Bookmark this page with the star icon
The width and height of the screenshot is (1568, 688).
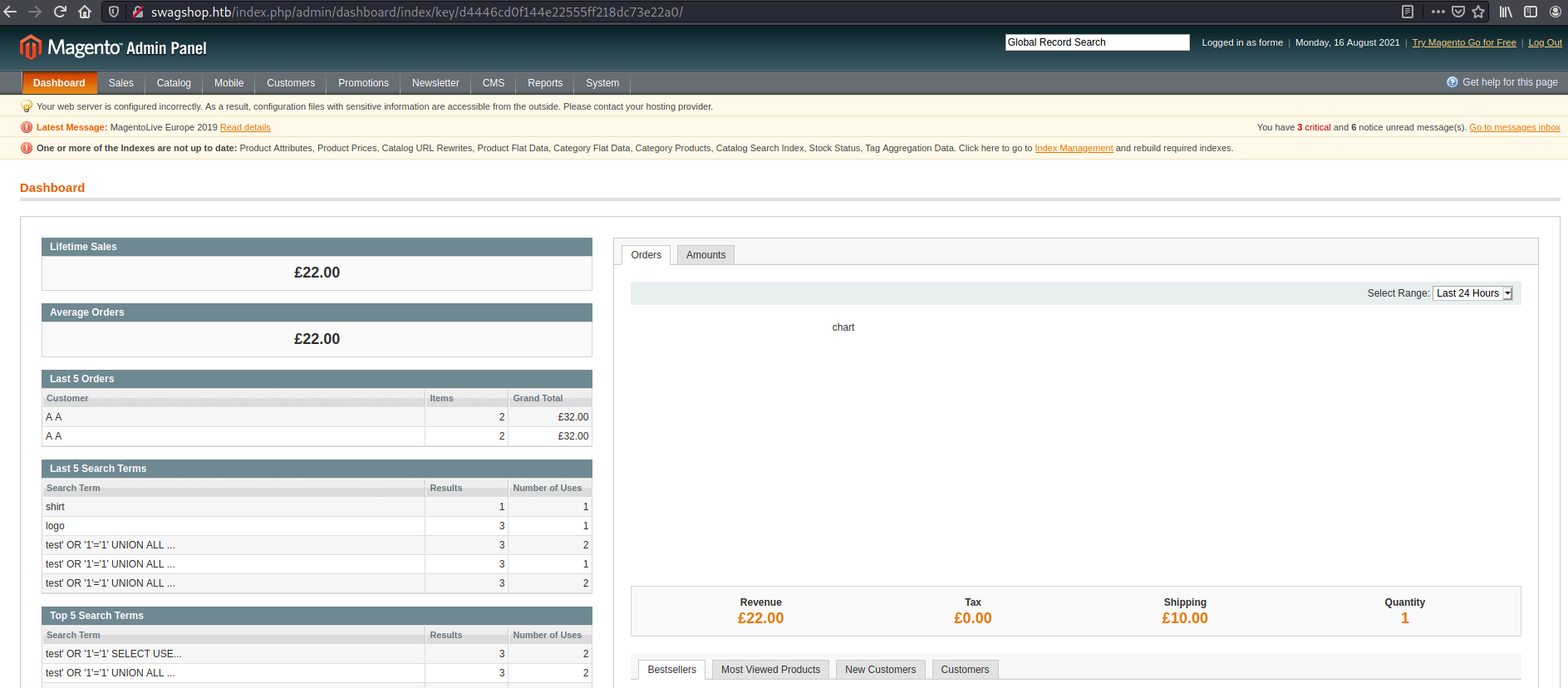click(x=1478, y=12)
